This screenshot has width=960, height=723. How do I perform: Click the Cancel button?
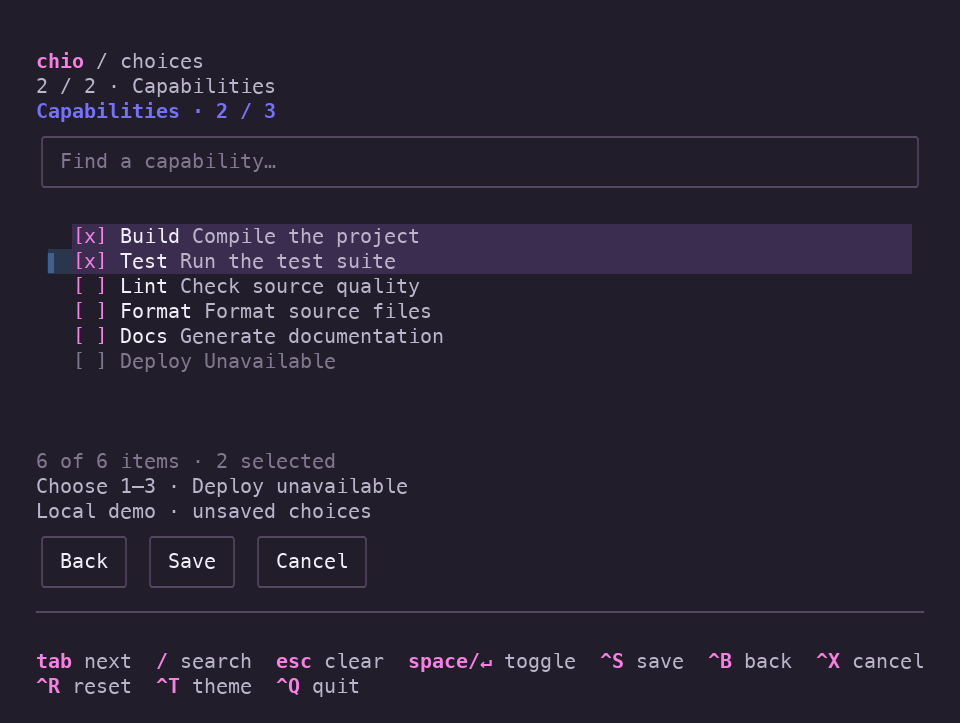tap(312, 562)
